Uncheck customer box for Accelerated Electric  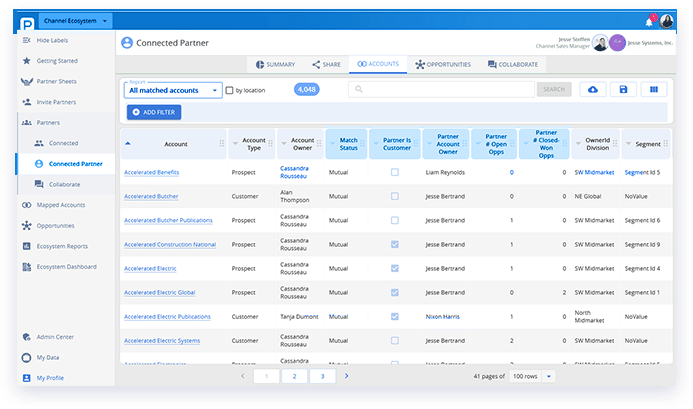pos(395,268)
